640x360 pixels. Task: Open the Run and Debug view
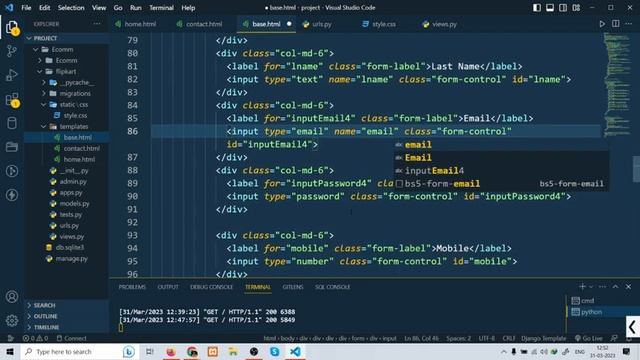[12, 75]
